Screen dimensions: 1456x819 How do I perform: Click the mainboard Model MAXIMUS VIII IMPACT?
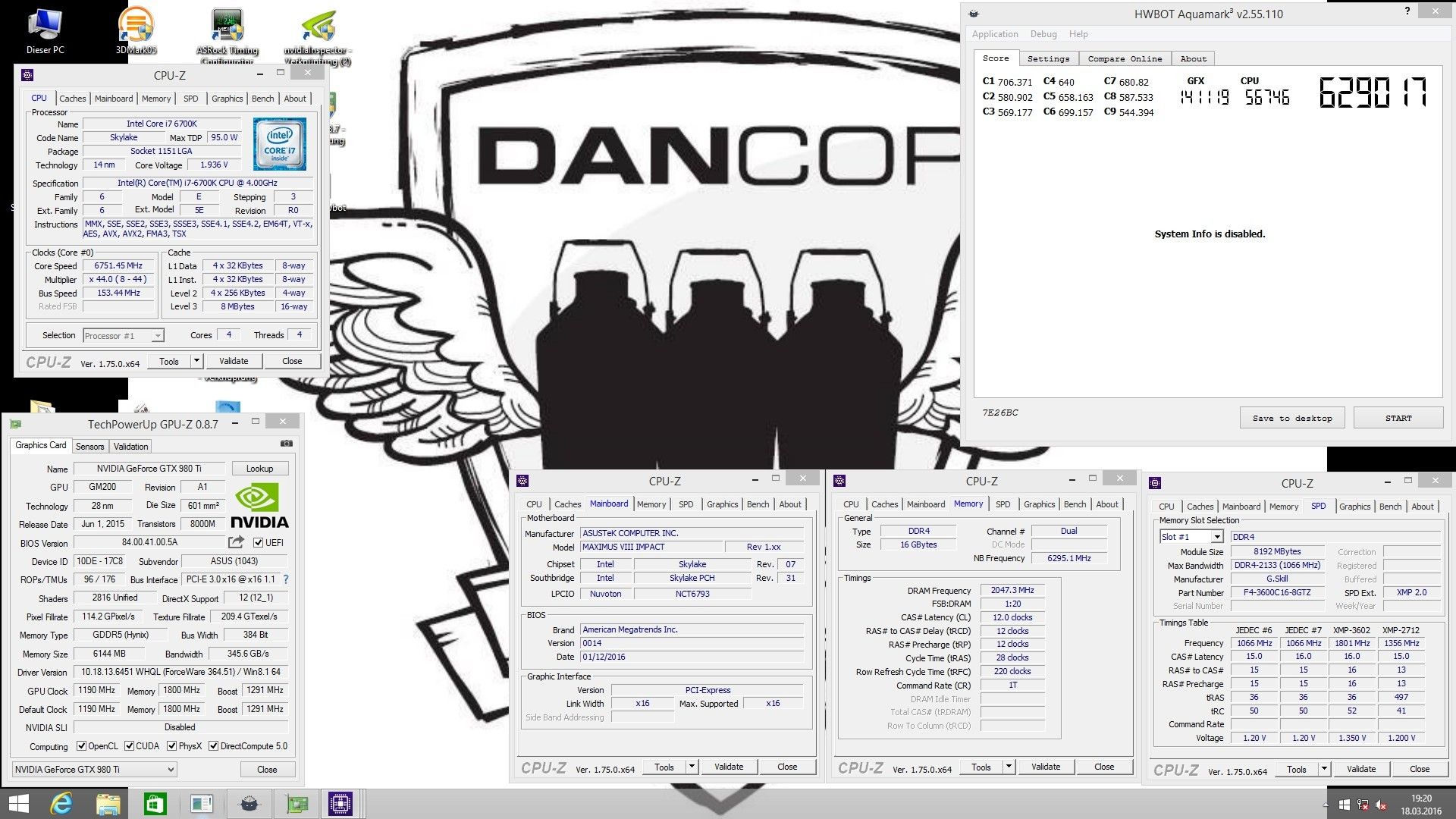click(x=651, y=547)
